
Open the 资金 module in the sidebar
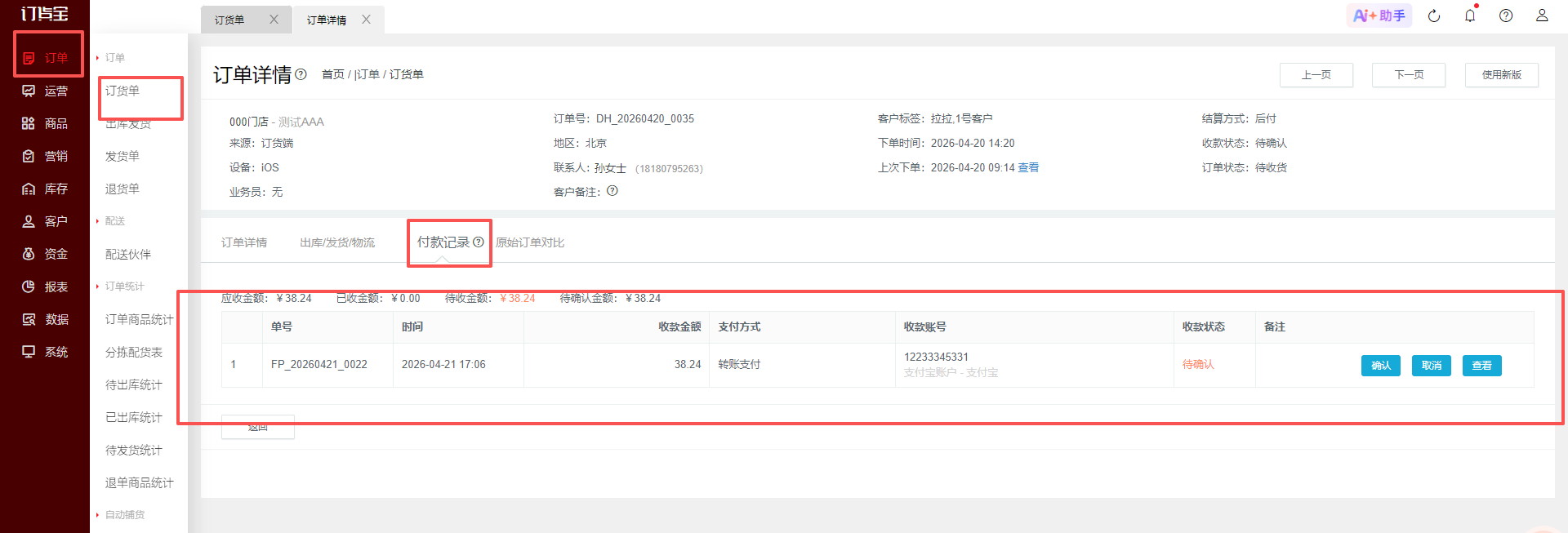[46, 254]
